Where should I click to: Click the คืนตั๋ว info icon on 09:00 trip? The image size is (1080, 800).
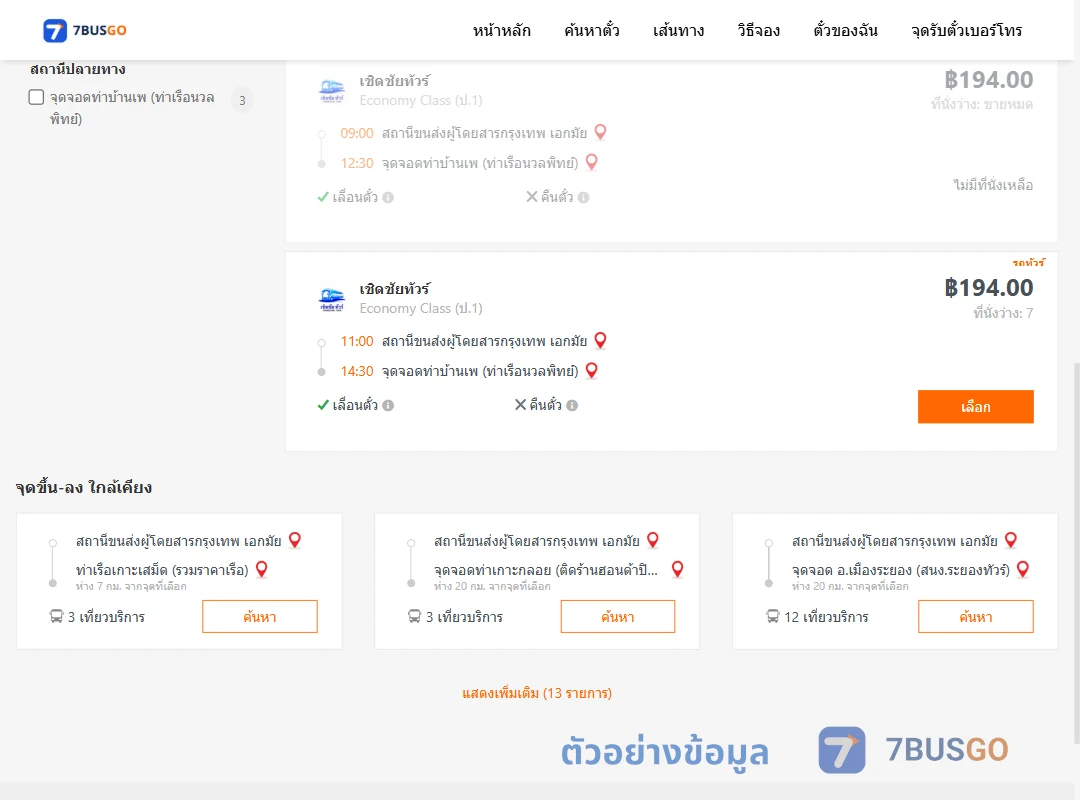583,198
